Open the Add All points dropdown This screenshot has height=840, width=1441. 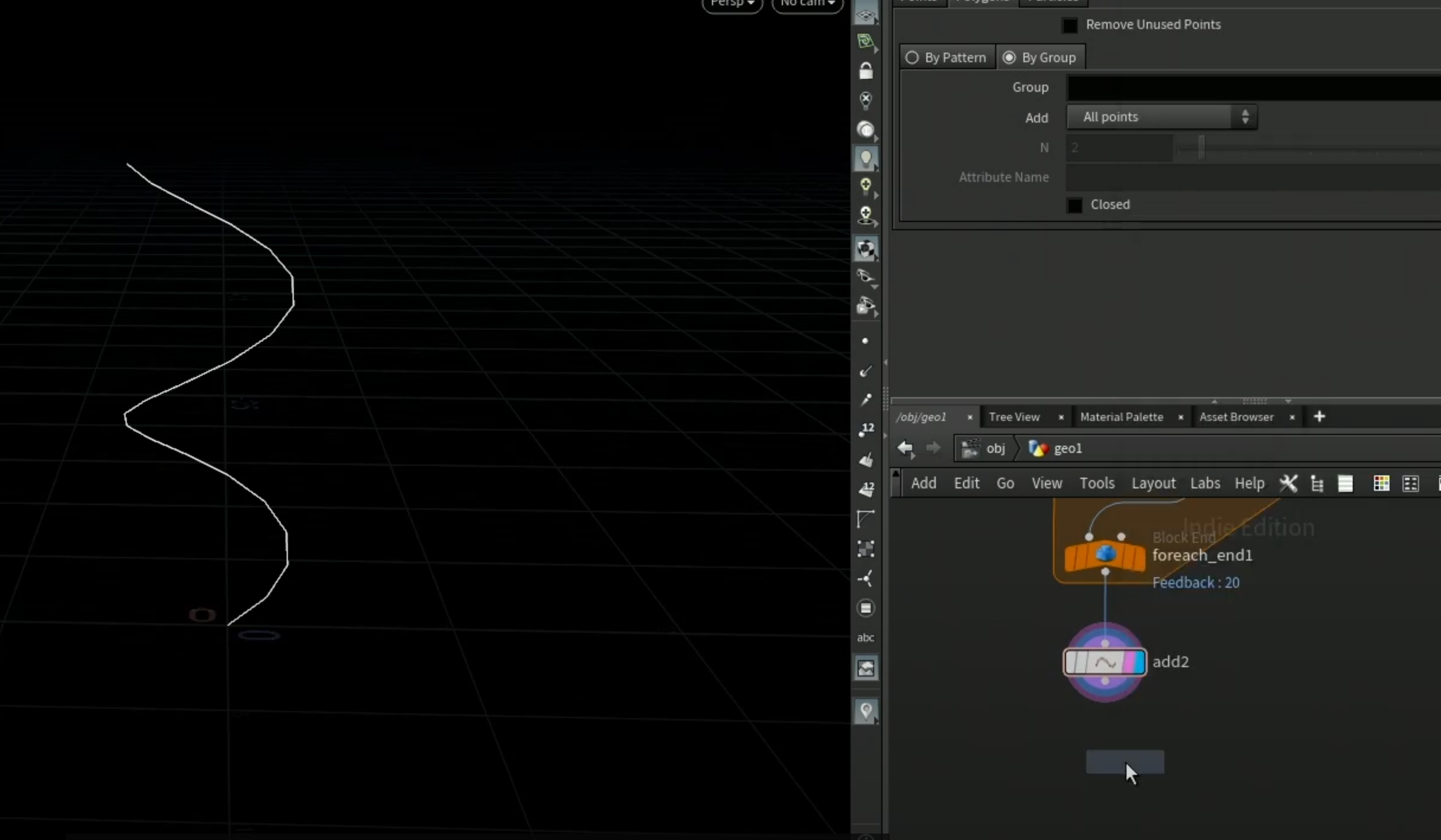point(1161,117)
